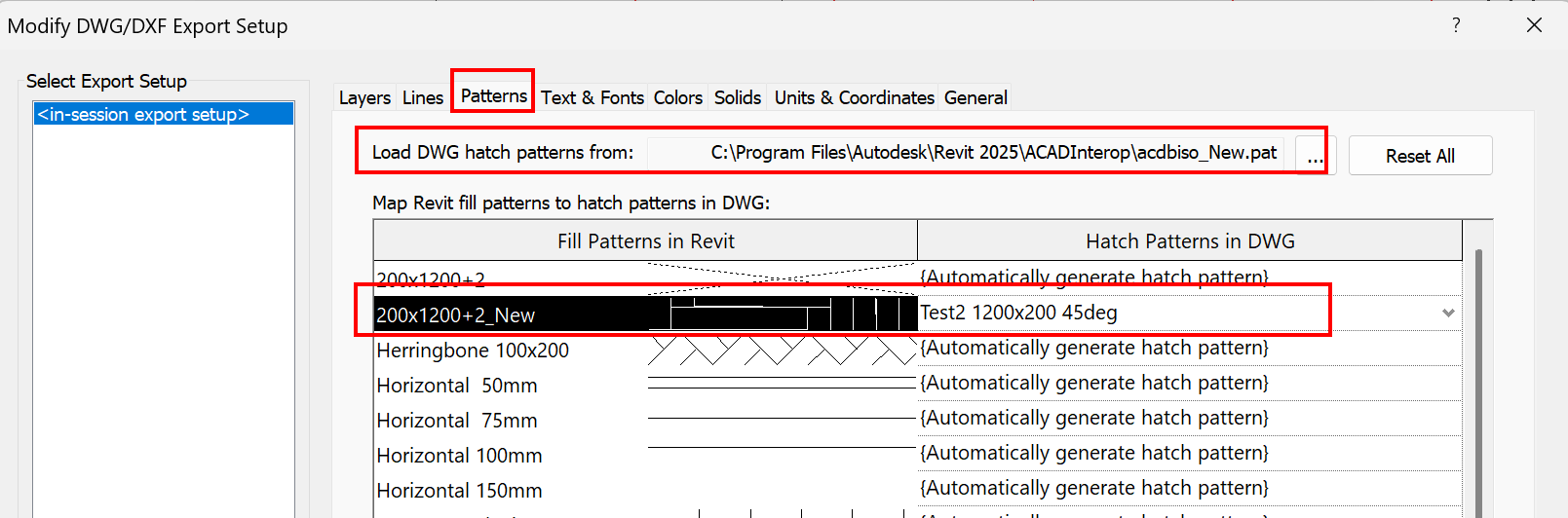The width and height of the screenshot is (1568, 518).
Task: Click the 200x1200+2_New pattern preview
Action: [783, 314]
